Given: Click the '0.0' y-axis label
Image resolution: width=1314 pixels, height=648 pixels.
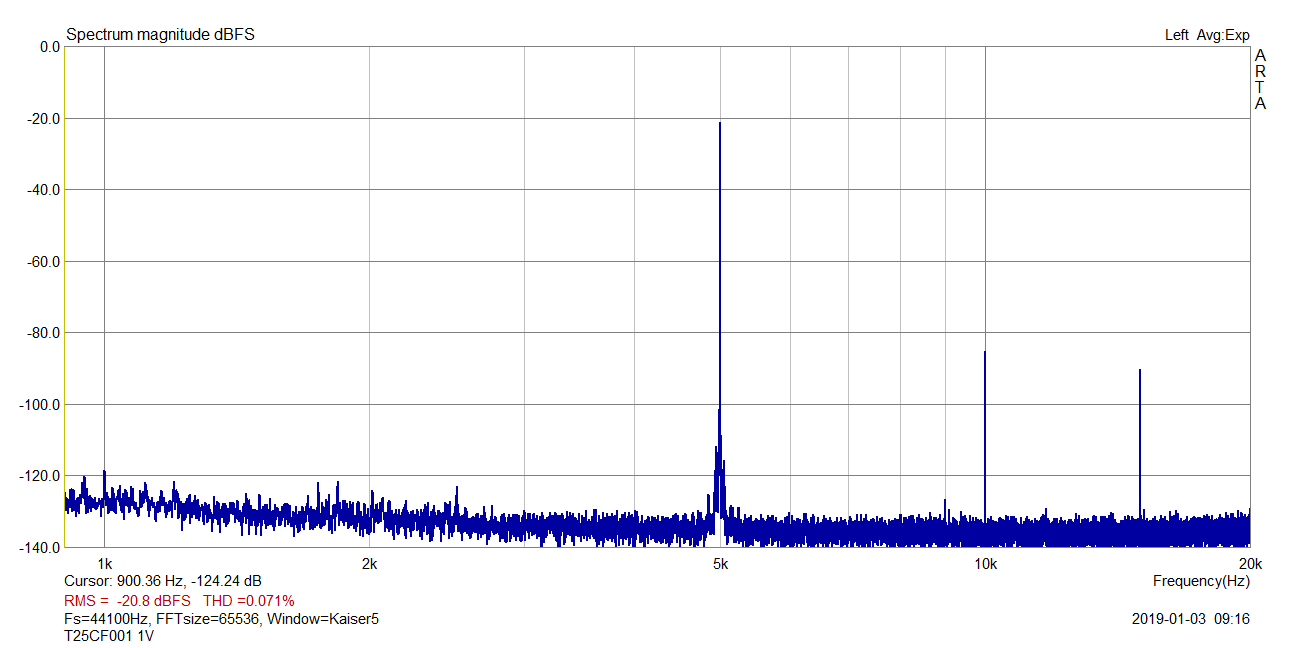Looking at the screenshot, I should coord(49,47).
